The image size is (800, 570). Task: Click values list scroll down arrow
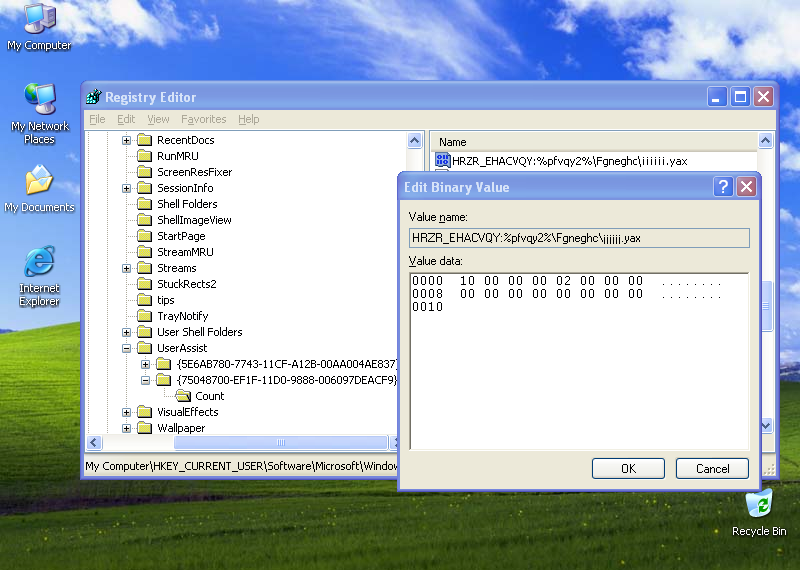(x=765, y=425)
